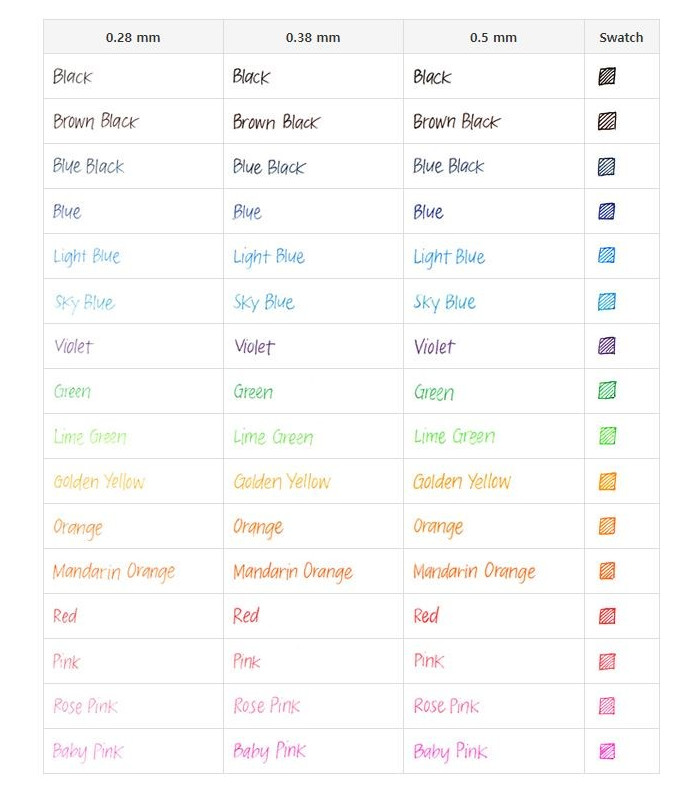The width and height of the screenshot is (700, 800).
Task: Click the 0.28 mm column header
Action: click(133, 37)
